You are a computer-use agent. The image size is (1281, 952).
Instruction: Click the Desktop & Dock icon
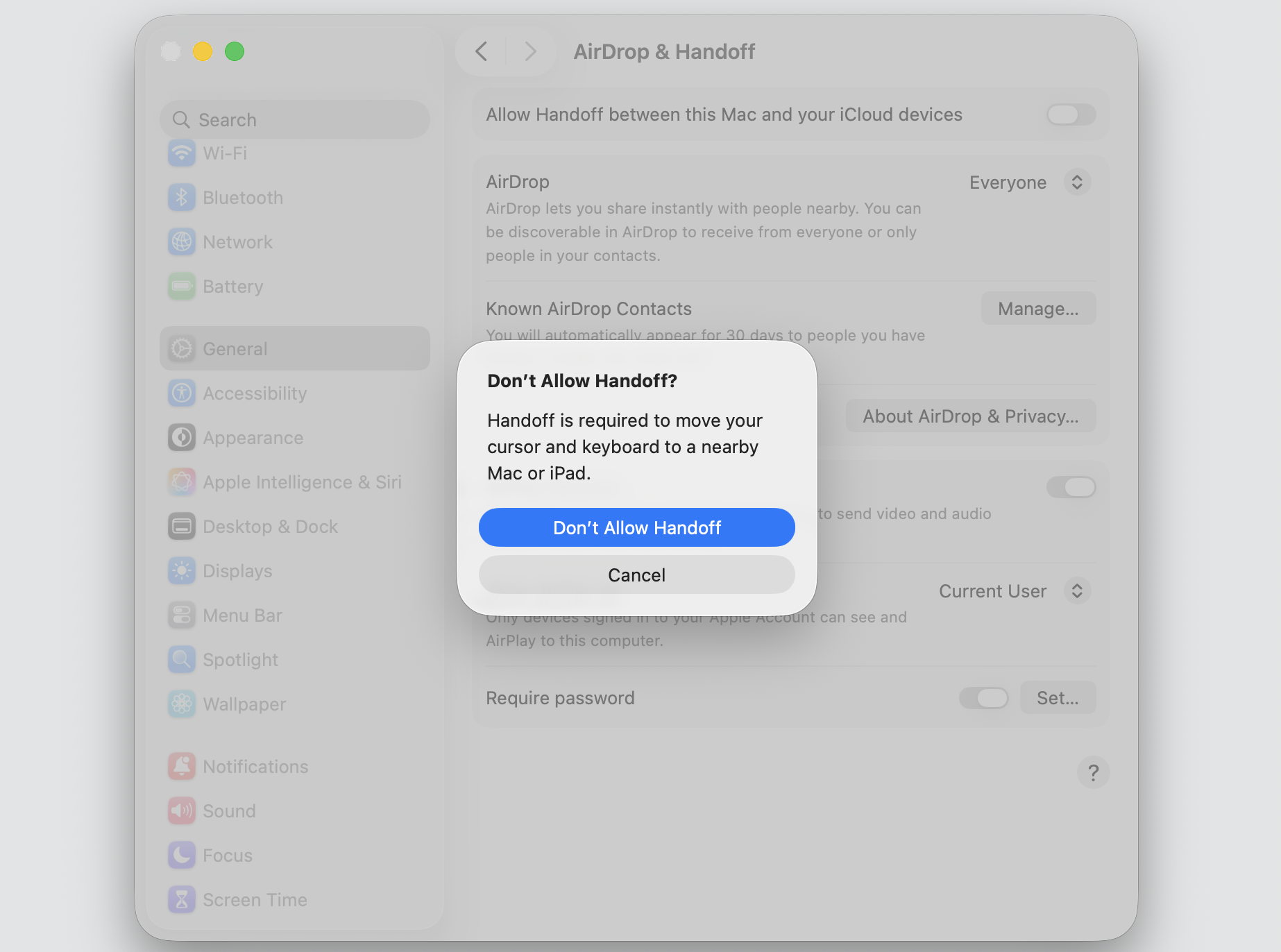click(x=182, y=527)
